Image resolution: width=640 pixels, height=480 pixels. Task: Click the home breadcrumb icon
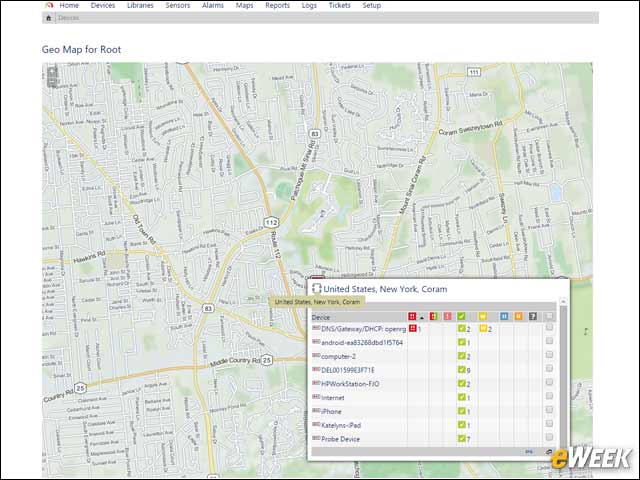click(49, 18)
